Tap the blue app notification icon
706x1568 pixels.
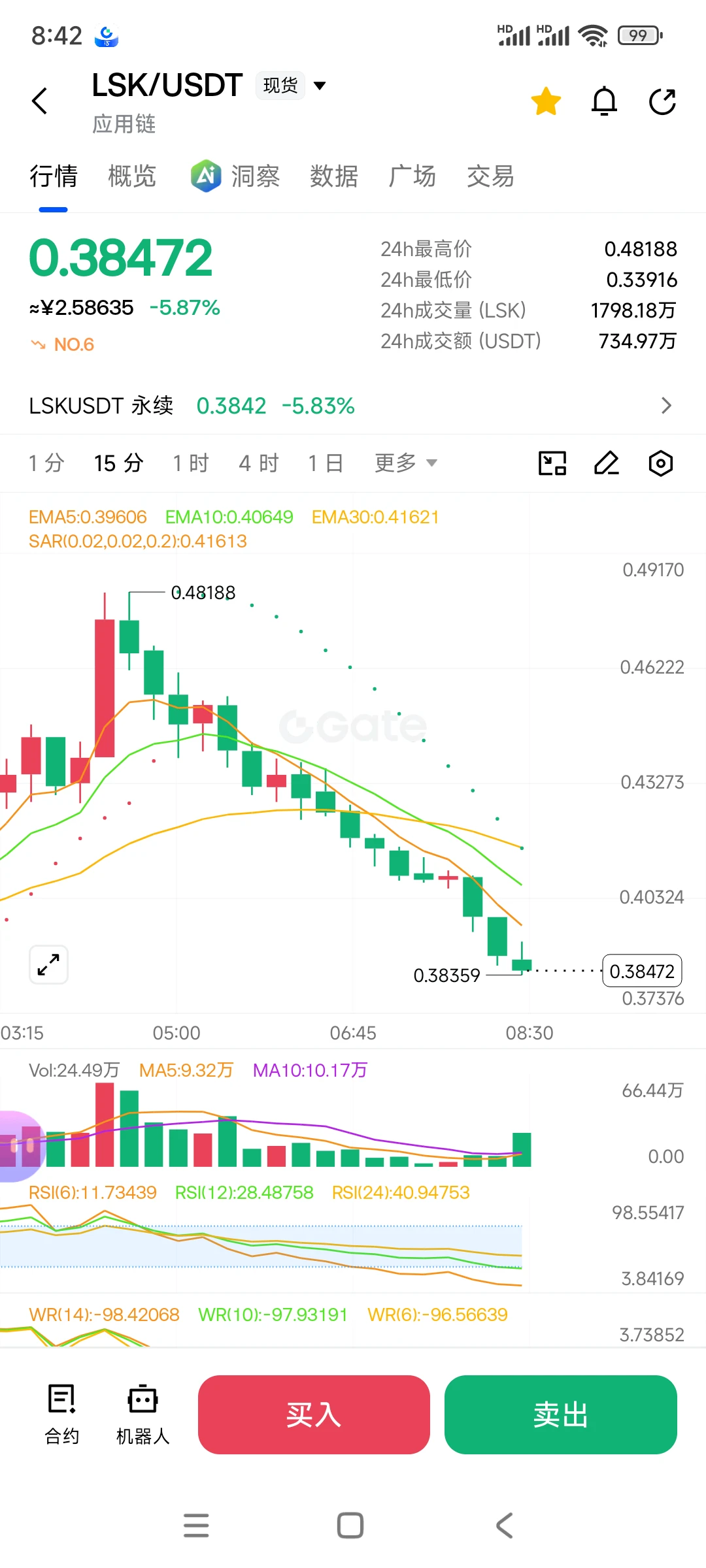pos(106,36)
